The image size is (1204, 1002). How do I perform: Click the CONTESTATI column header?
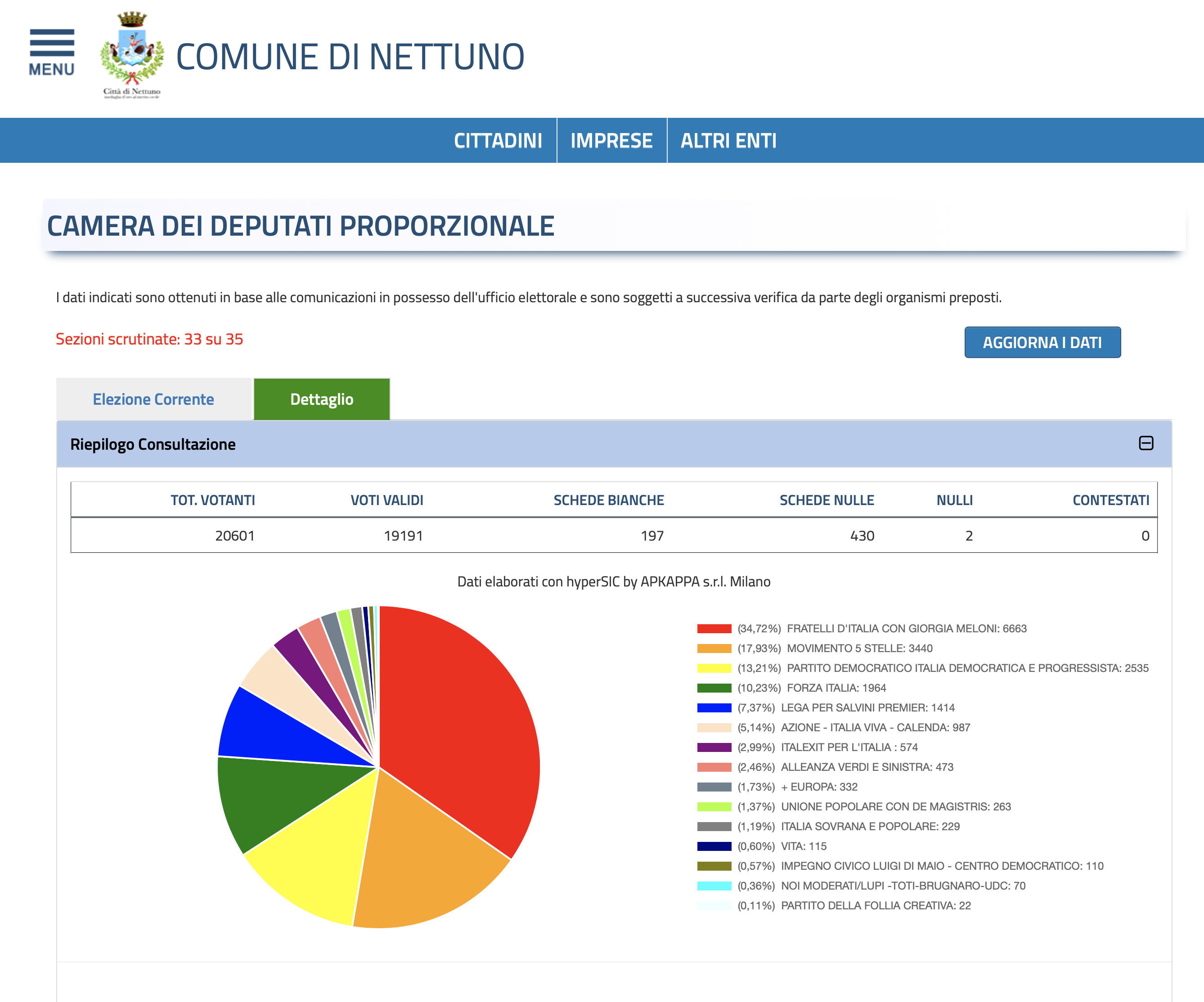coord(1110,500)
